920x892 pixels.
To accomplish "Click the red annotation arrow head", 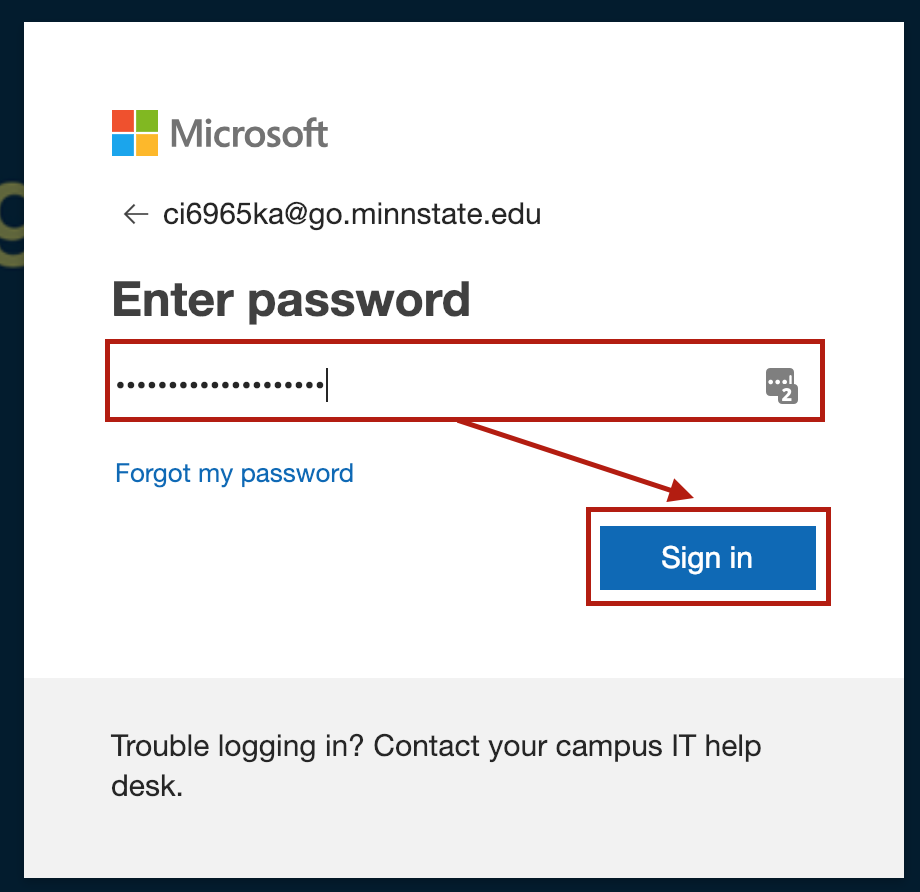I will [683, 491].
